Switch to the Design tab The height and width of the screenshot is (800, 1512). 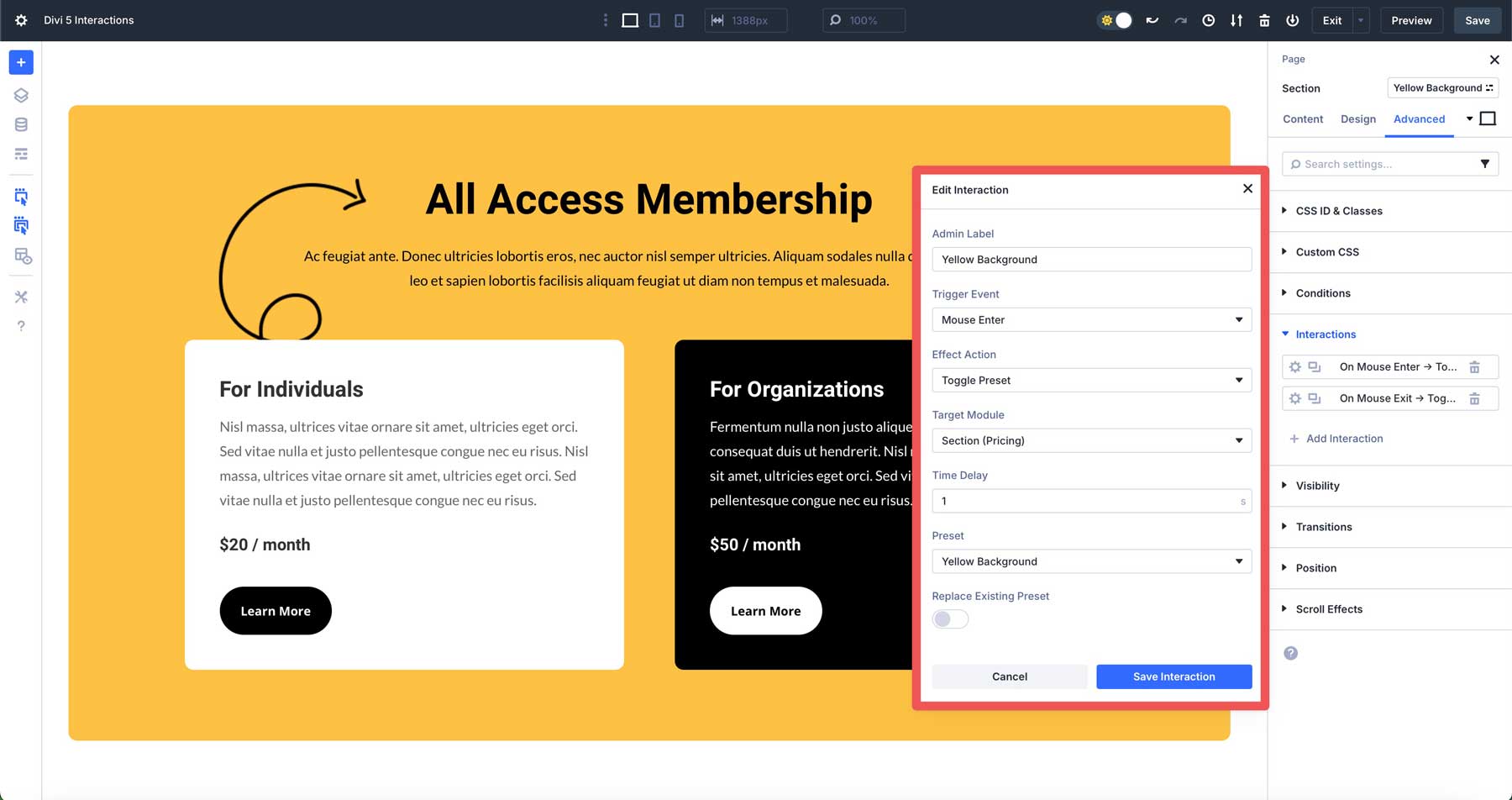click(1357, 118)
